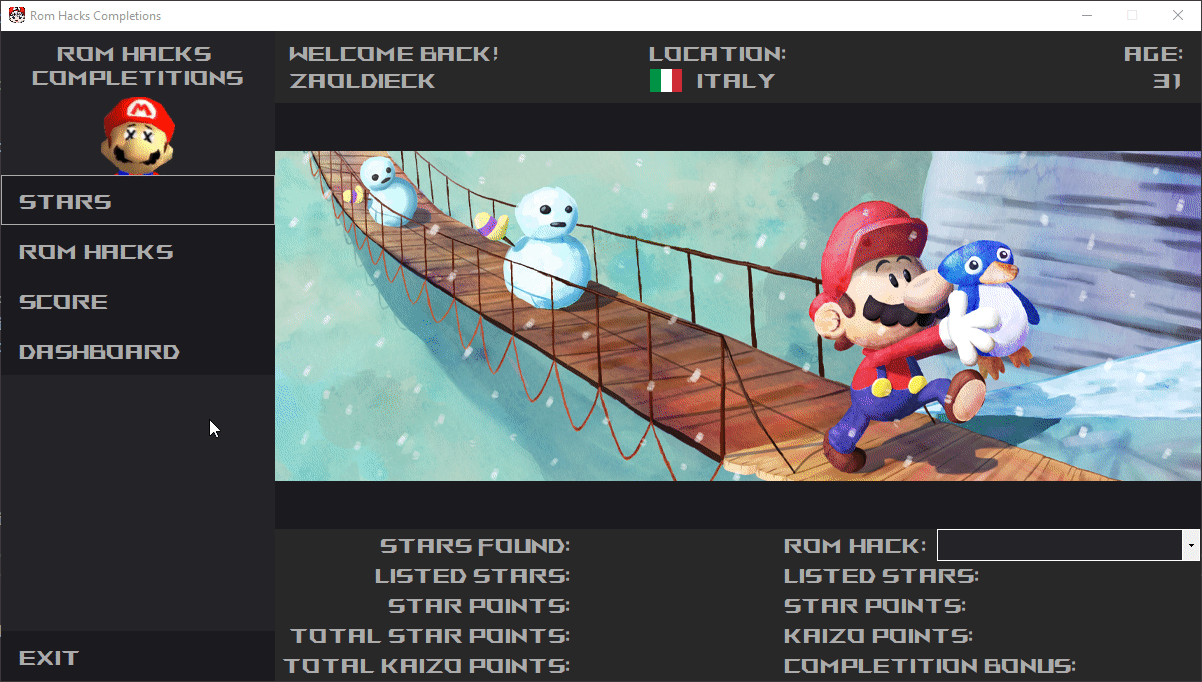This screenshot has width=1202, height=682.
Task: Close the Rom Hacks Completions window
Action: [x=1178, y=15]
